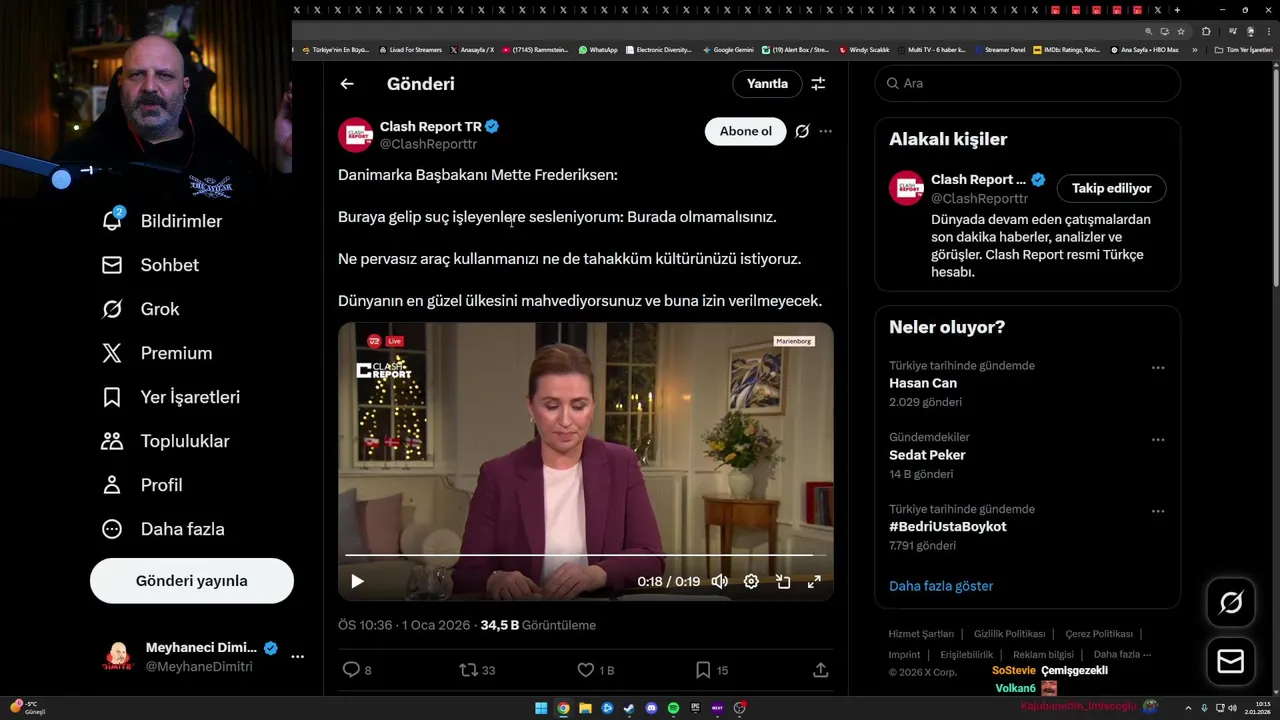Screen dimensions: 1280x720
Task: Open WhatsApp bookmark in bookmarks bar
Action: [598, 50]
